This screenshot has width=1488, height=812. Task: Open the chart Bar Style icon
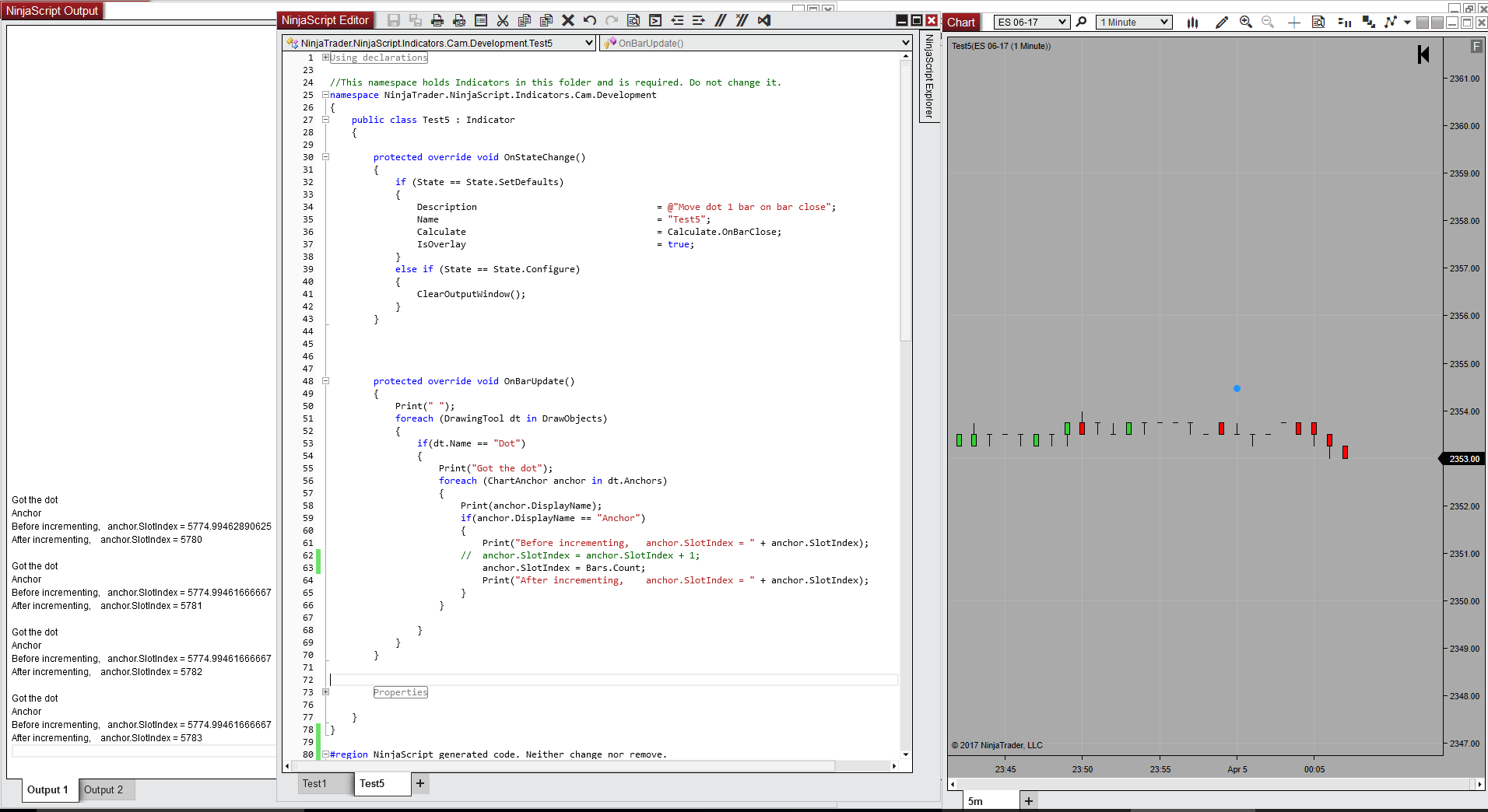(x=1192, y=23)
